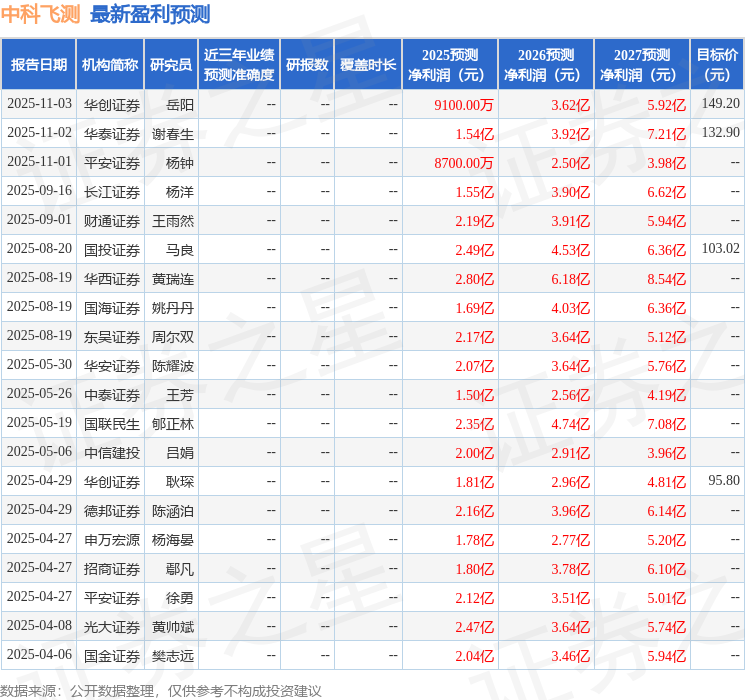Select the 研究员 column header
745x700 pixels.
click(171, 65)
